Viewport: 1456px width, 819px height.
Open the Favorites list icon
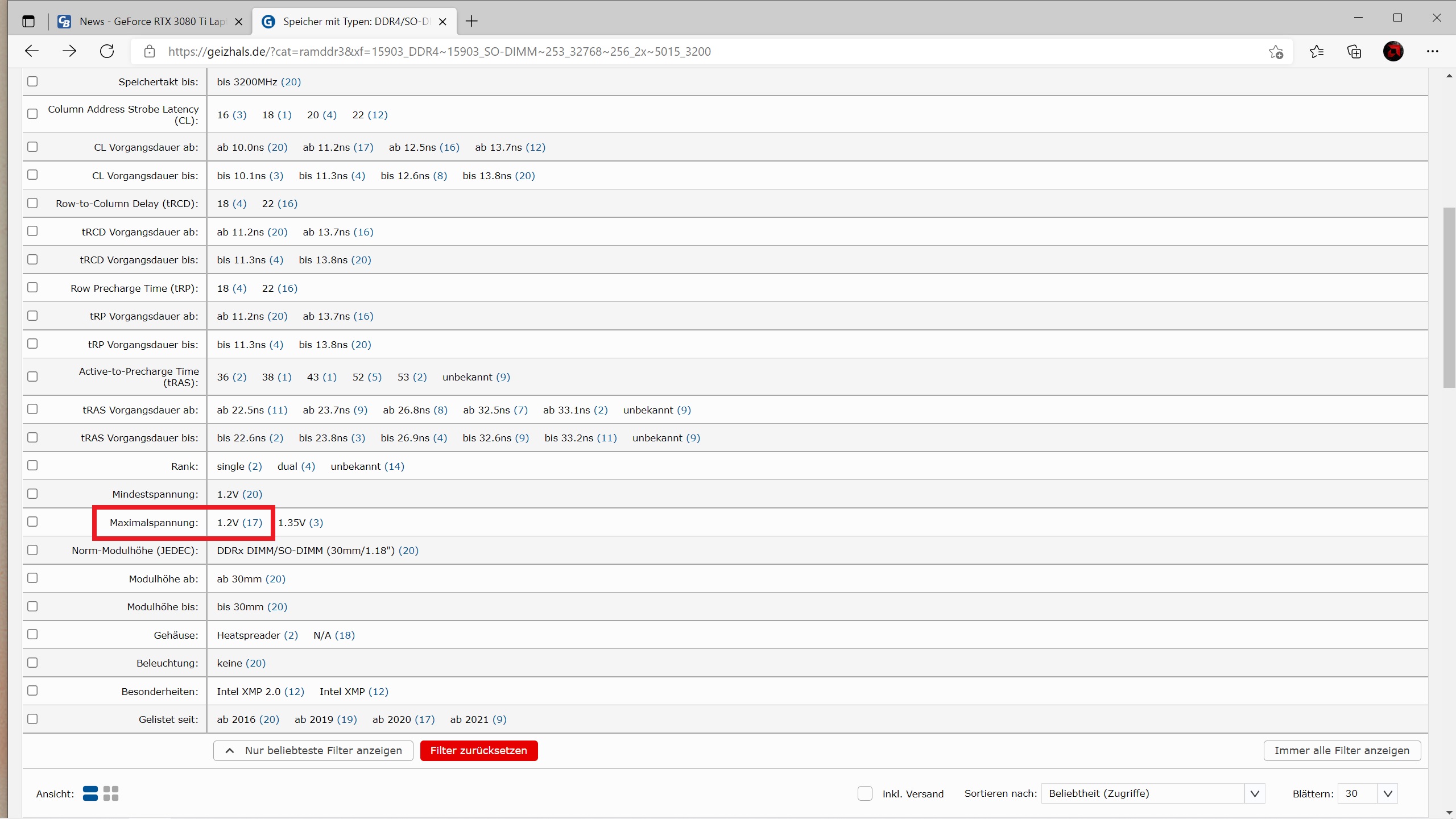[1316, 52]
